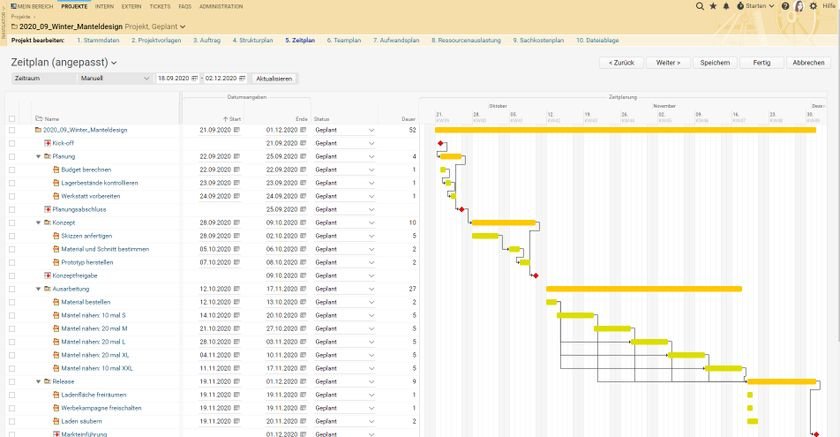Screen dimensions: 840x437
Task: Open calendar picker for Zeitraum end 02.12.2020
Action: pyautogui.click(x=242, y=78)
